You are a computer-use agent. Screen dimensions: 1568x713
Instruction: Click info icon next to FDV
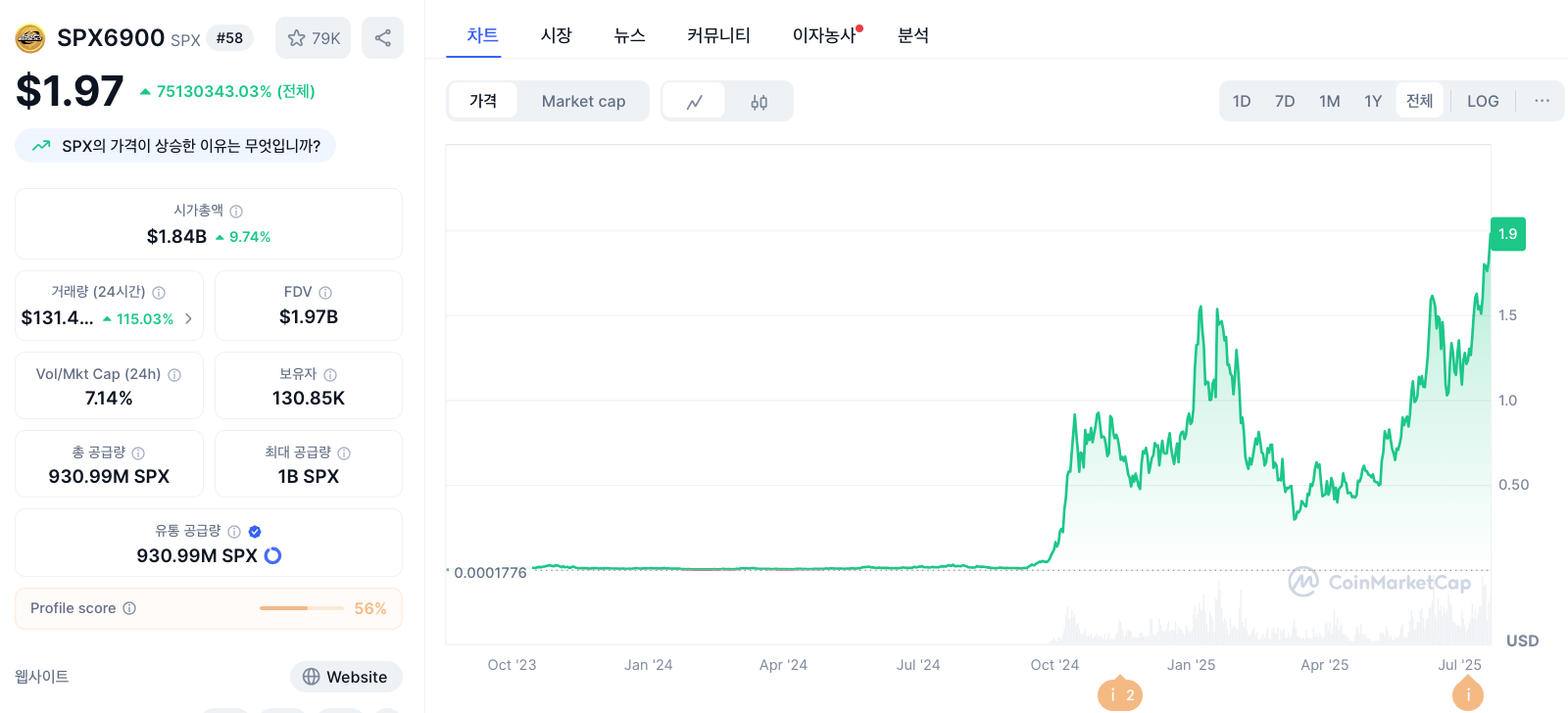(x=325, y=292)
